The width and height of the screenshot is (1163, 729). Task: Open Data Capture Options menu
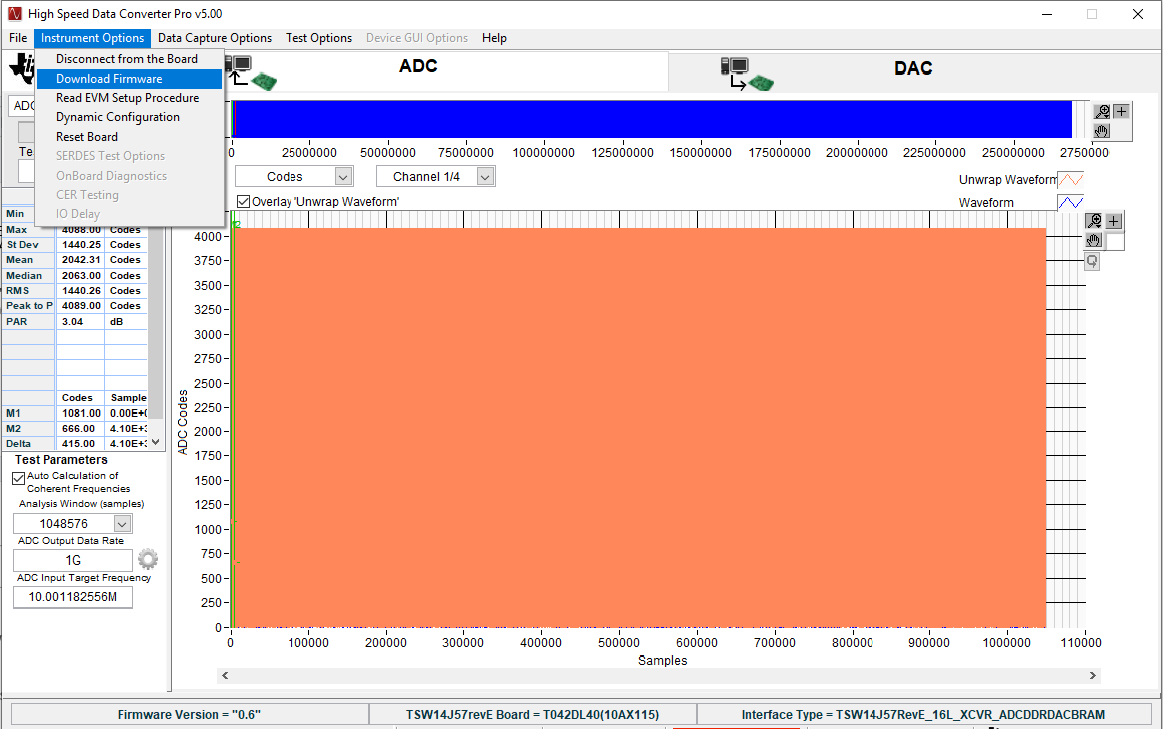pos(215,38)
